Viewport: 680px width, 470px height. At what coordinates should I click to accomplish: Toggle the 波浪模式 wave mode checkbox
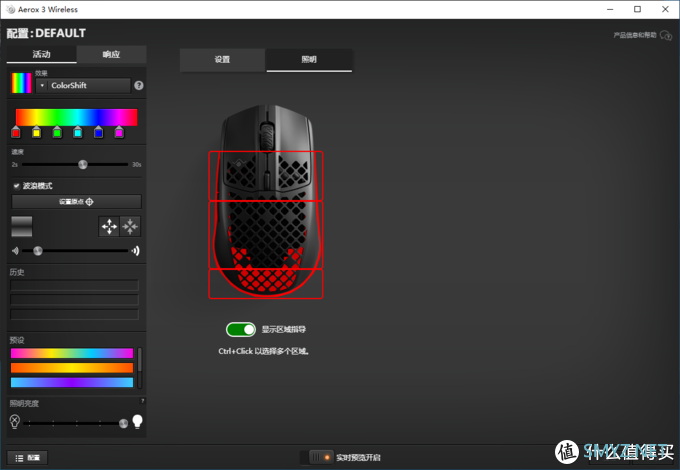pos(16,186)
